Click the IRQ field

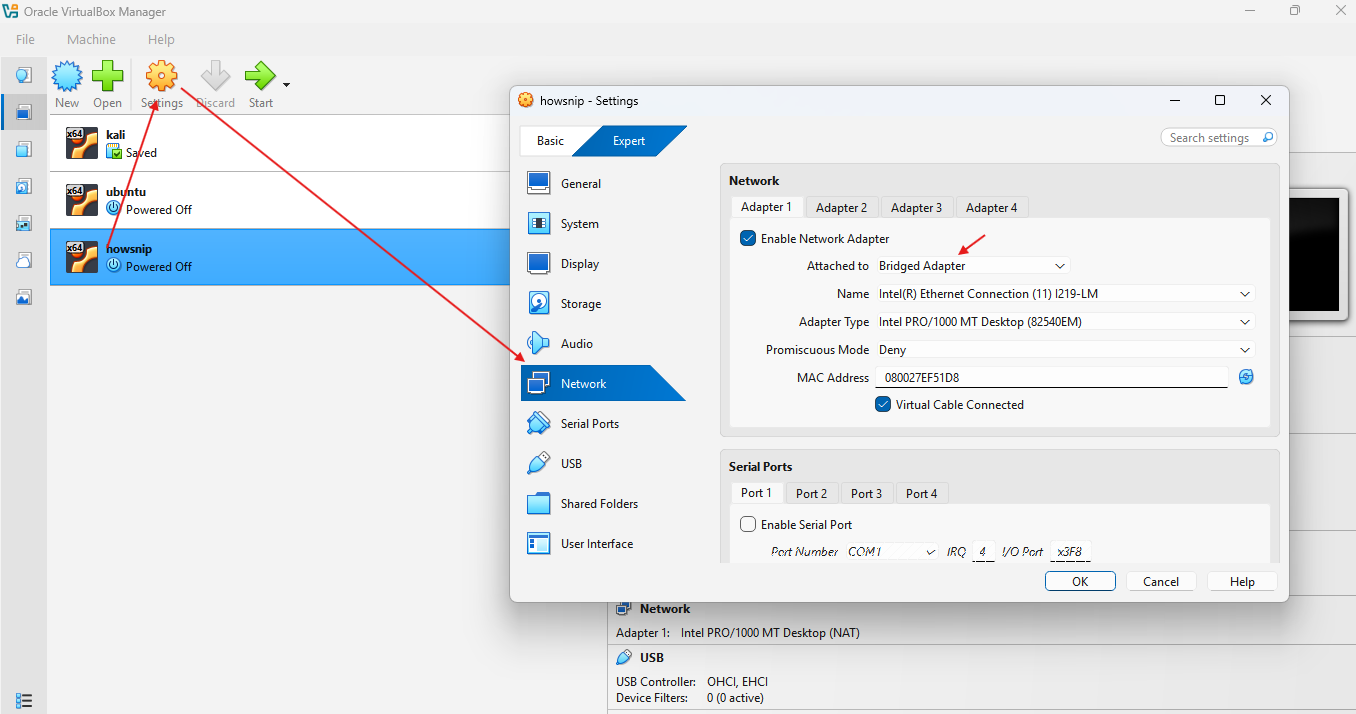984,552
